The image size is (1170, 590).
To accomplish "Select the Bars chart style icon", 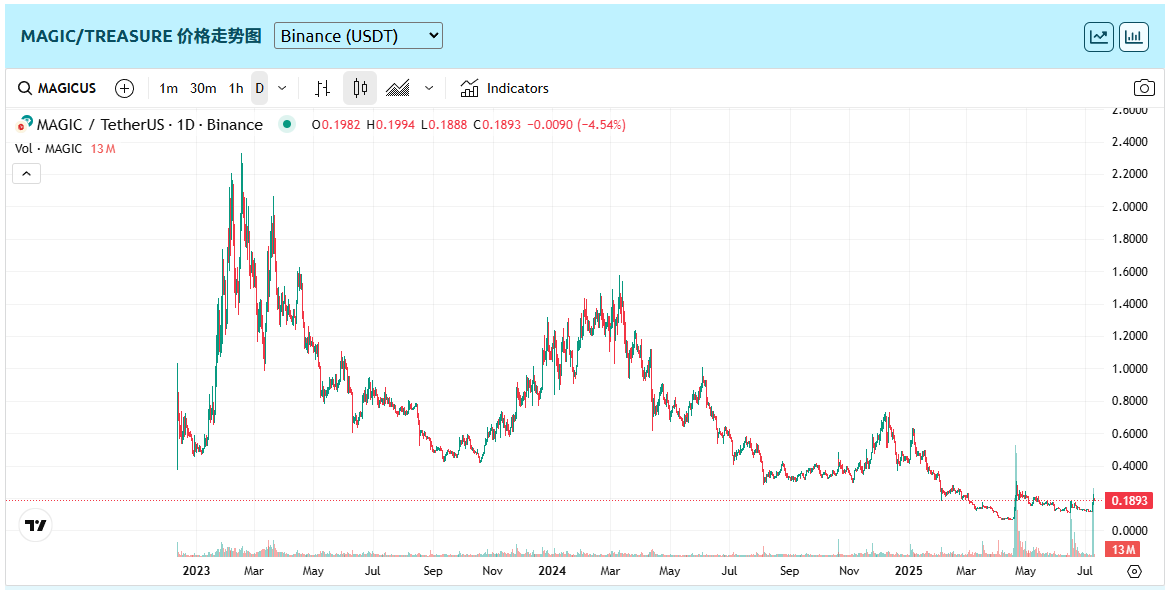I will point(322,89).
